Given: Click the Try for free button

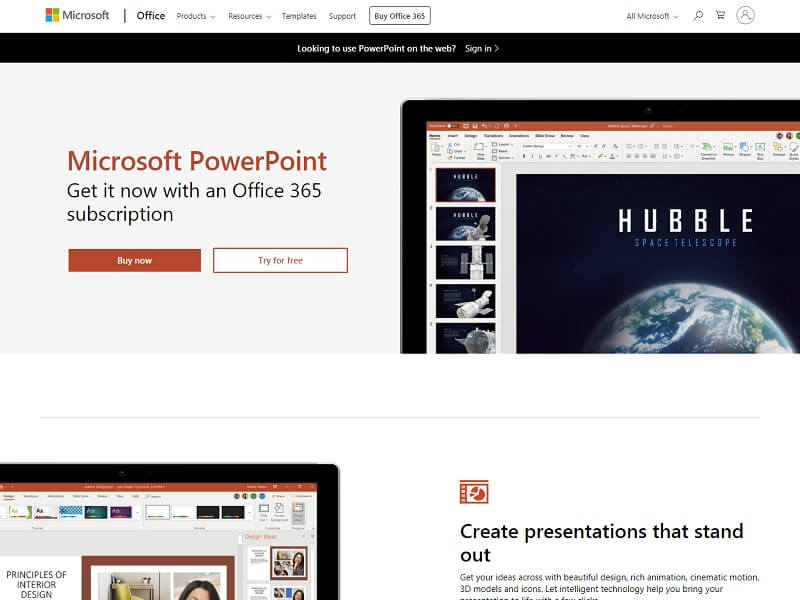Looking at the screenshot, I should 281,260.
